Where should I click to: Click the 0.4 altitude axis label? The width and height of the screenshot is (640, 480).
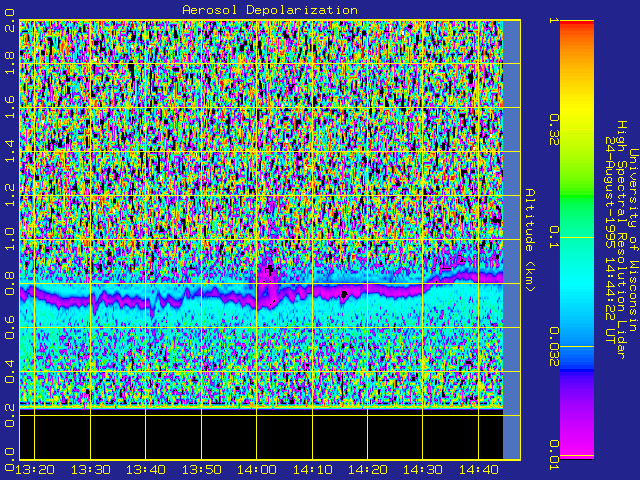point(10,371)
